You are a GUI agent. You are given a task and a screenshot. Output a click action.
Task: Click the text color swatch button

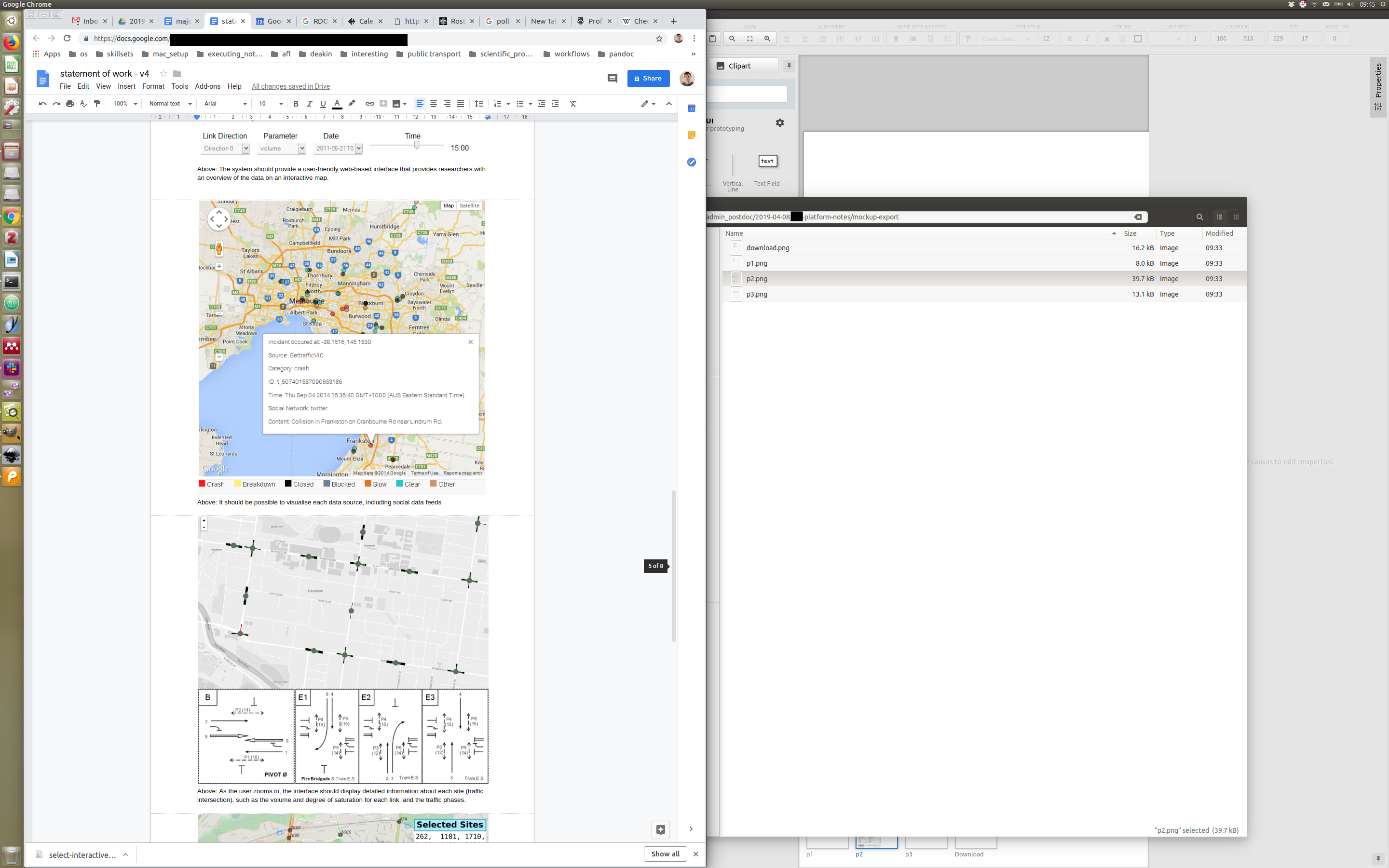point(337,104)
